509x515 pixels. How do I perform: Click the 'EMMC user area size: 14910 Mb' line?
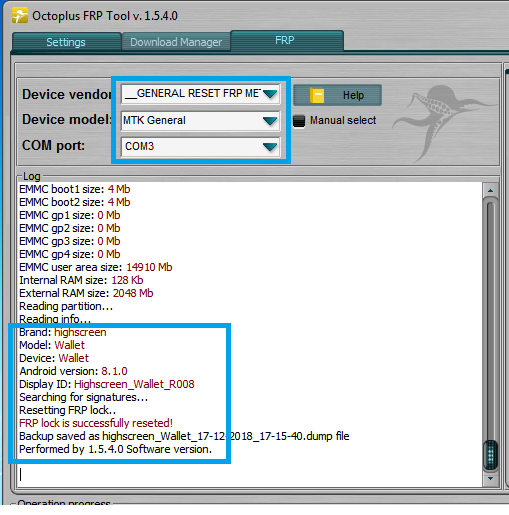tap(96, 267)
